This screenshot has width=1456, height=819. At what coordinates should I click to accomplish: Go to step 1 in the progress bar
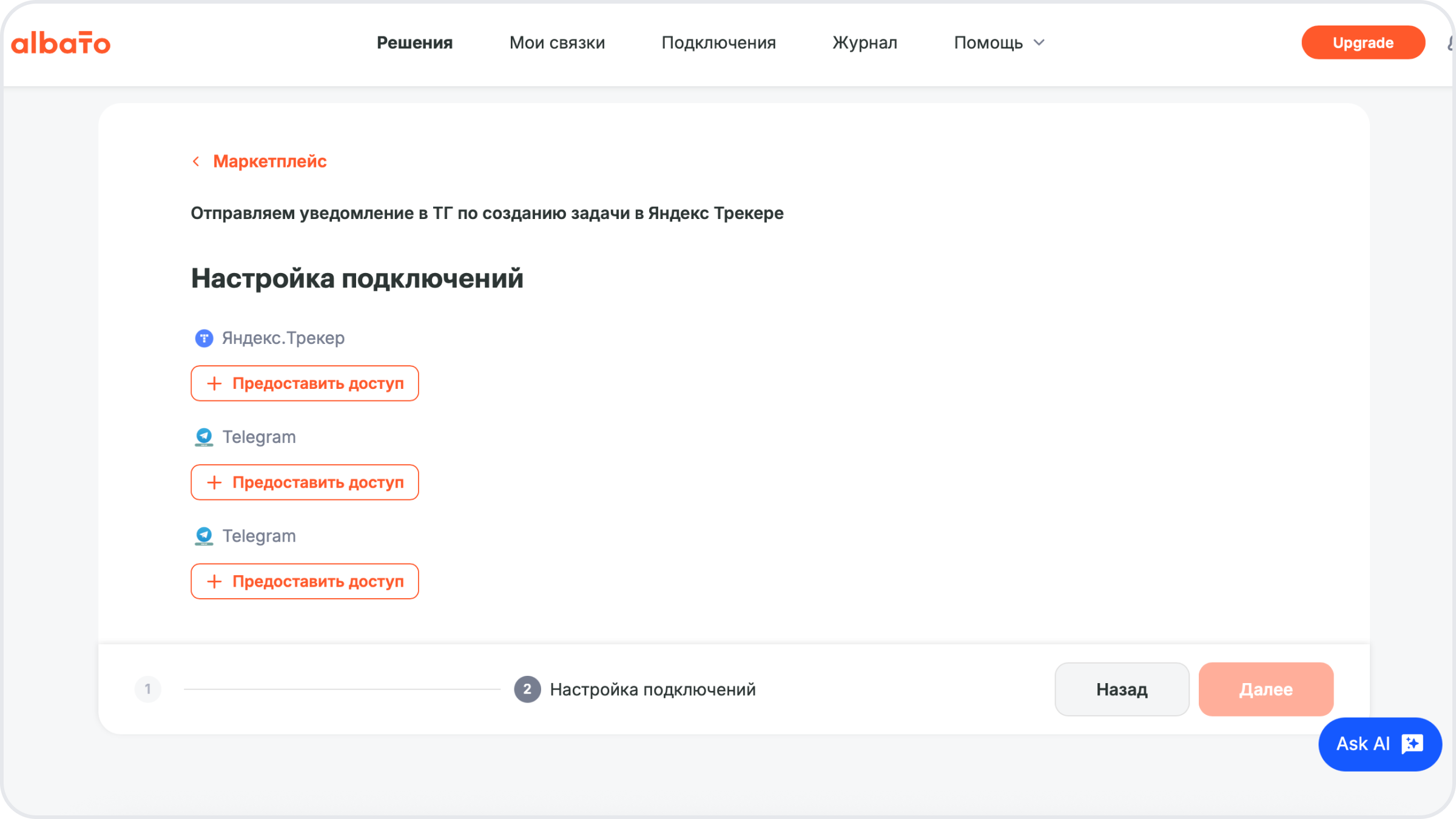(148, 689)
